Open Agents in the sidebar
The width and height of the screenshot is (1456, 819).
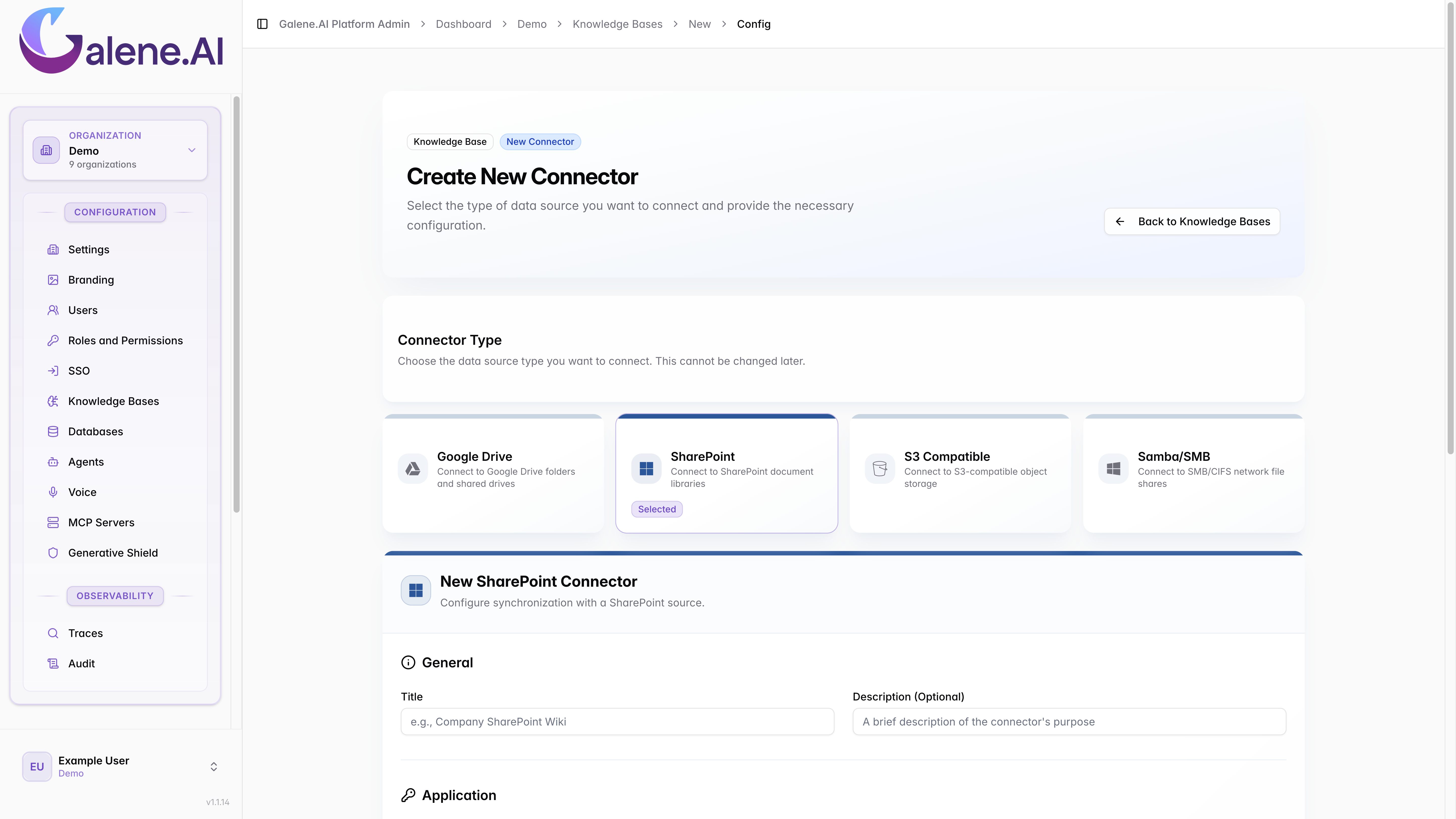115,462
